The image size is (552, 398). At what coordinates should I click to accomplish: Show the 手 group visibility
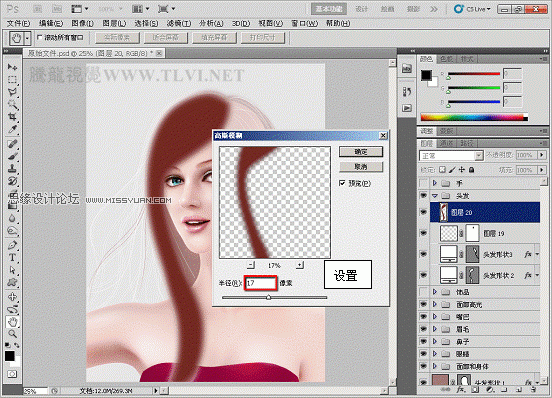click(x=424, y=183)
